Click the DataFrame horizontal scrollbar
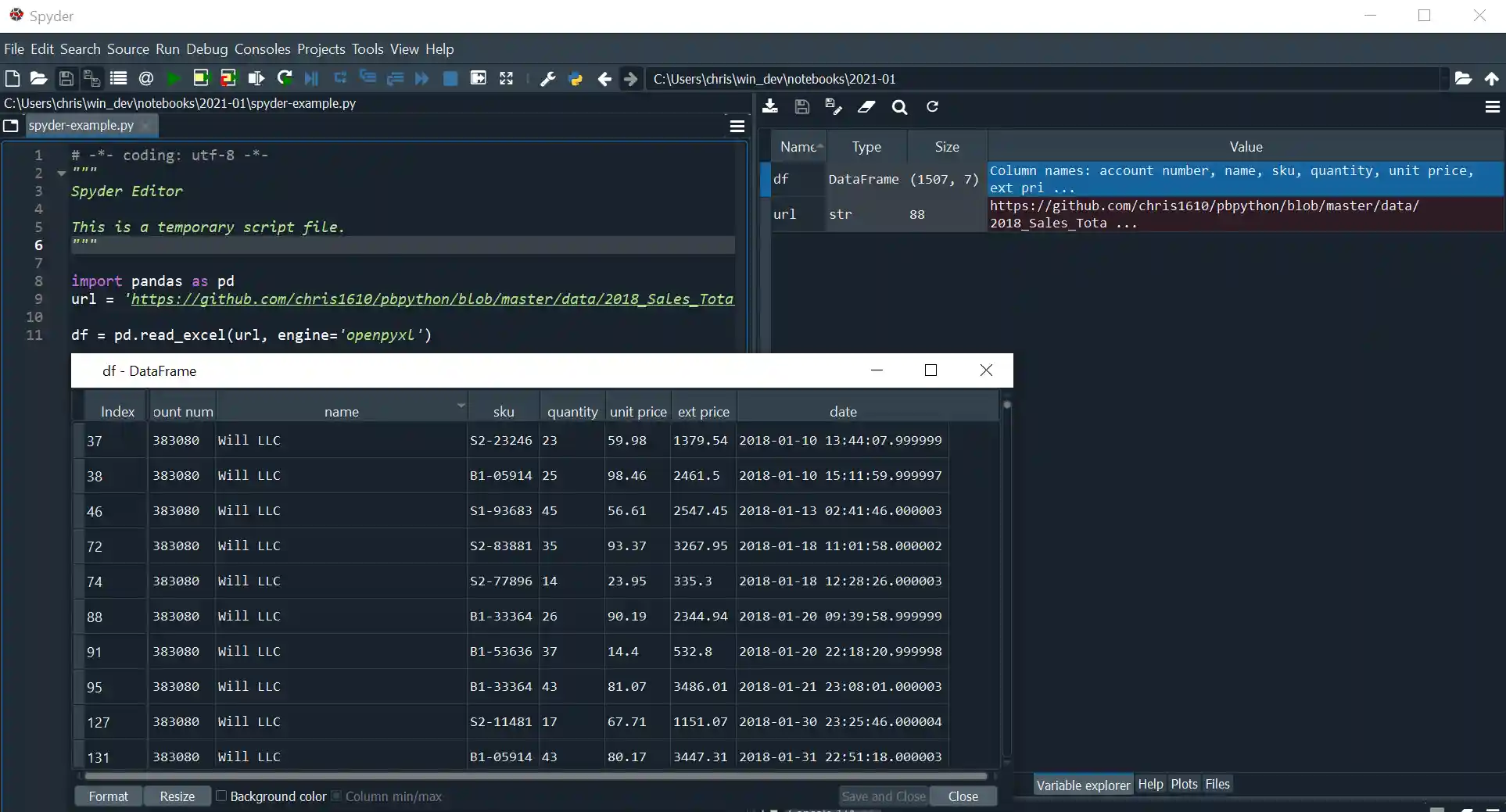Screen dimensions: 1506x812 coord(536,776)
